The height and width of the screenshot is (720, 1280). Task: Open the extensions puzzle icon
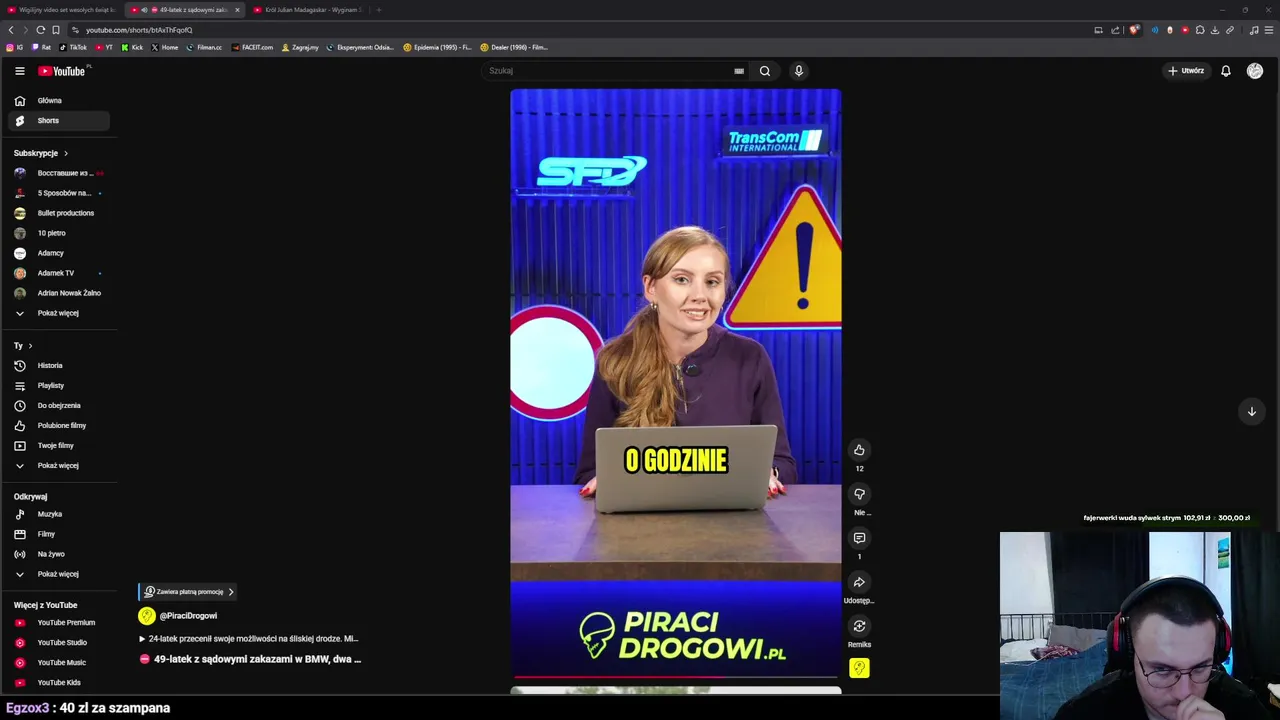pyautogui.click(x=1200, y=30)
